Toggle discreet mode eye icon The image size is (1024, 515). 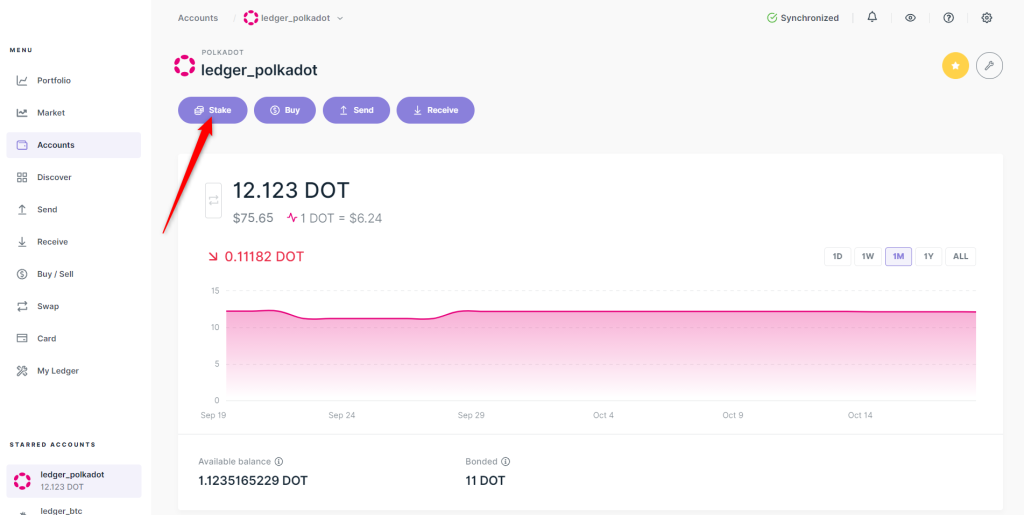point(910,18)
